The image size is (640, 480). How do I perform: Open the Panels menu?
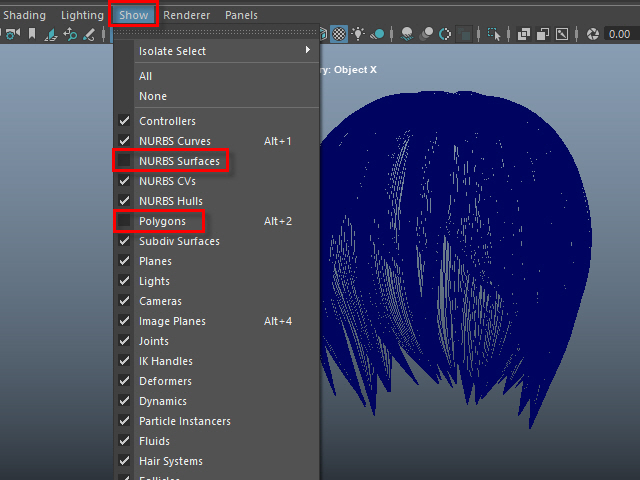coord(241,15)
